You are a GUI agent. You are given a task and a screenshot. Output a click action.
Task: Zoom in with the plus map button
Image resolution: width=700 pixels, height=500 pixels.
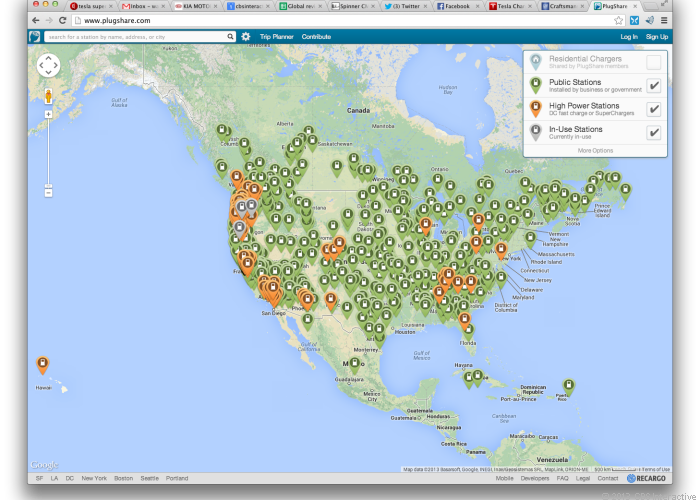pyautogui.click(x=48, y=114)
